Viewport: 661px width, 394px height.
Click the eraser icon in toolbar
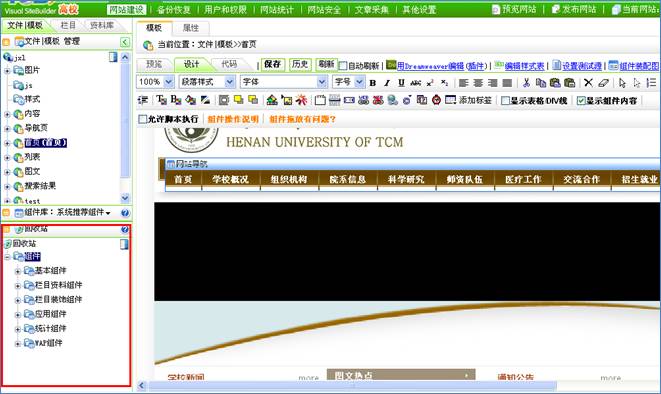[x=603, y=83]
